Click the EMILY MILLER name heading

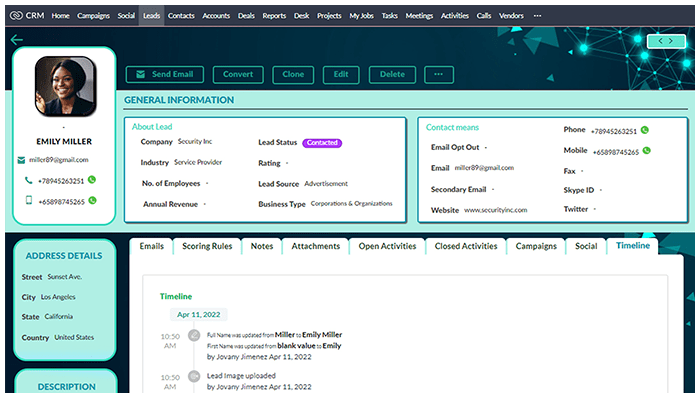click(x=64, y=141)
